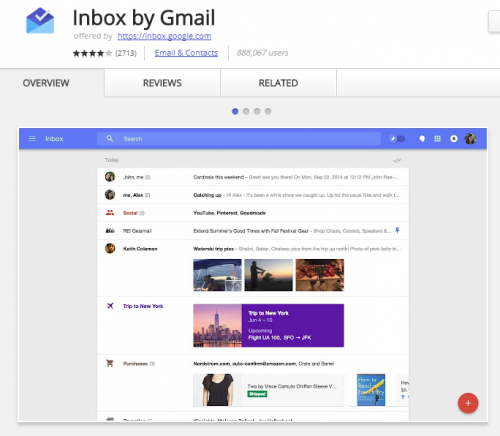Screen dimensions: 500x436
Task: Click the (2713) review count
Action: point(126,53)
